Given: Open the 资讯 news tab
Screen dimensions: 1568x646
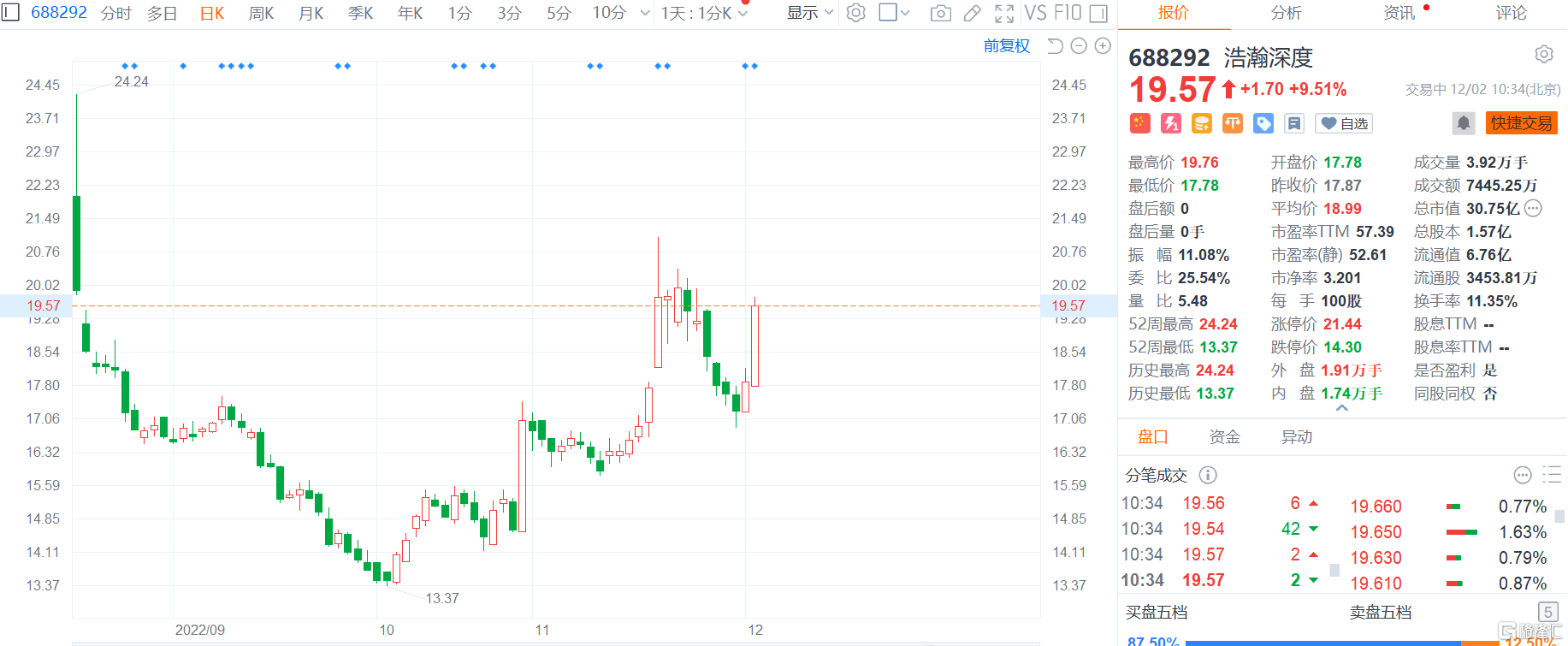Looking at the screenshot, I should click(x=1399, y=13).
